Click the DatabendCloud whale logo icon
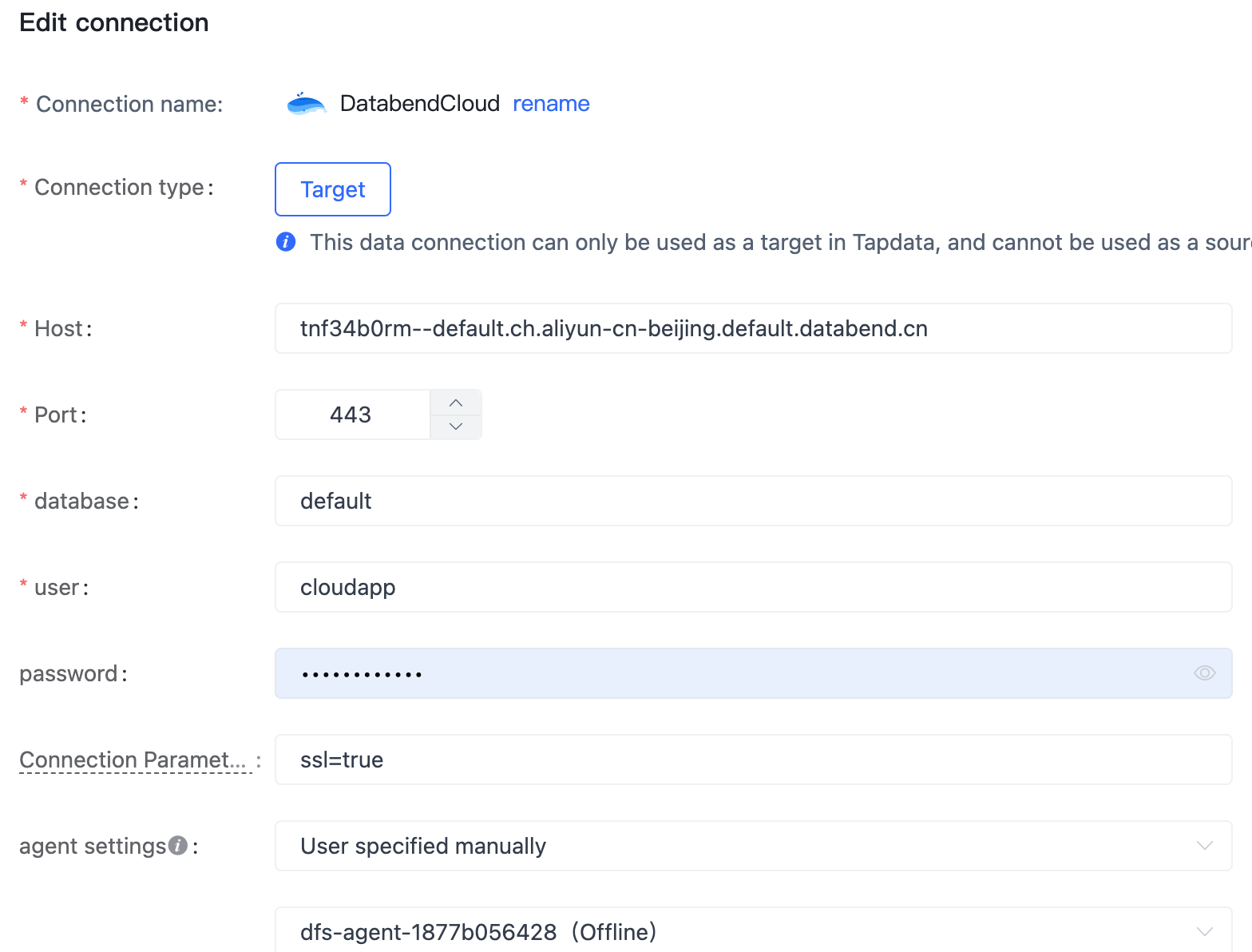Viewport: 1252px width, 952px height. coord(307,104)
